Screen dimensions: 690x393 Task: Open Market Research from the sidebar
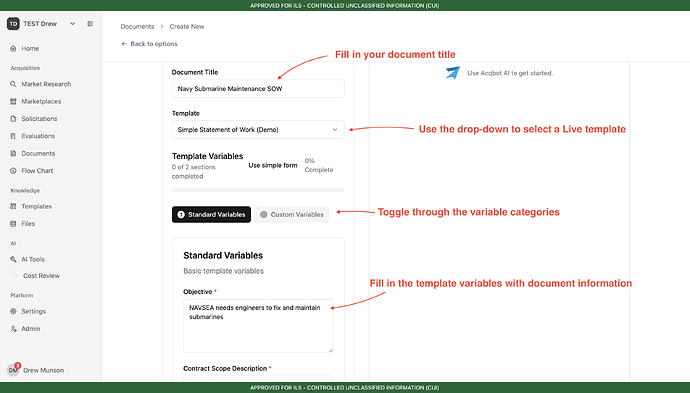(46, 84)
